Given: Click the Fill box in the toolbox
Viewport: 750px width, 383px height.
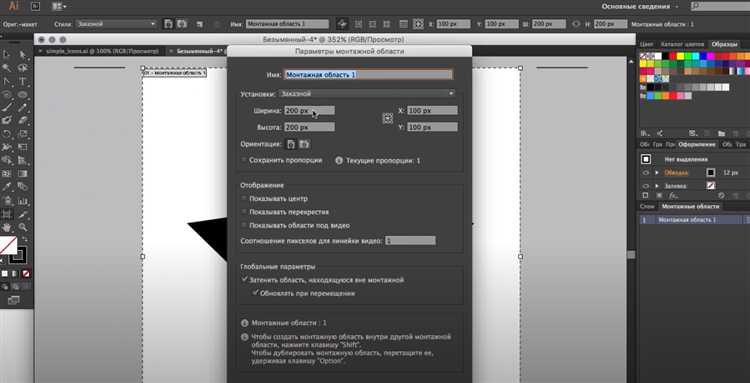Looking at the screenshot, I should (8, 245).
